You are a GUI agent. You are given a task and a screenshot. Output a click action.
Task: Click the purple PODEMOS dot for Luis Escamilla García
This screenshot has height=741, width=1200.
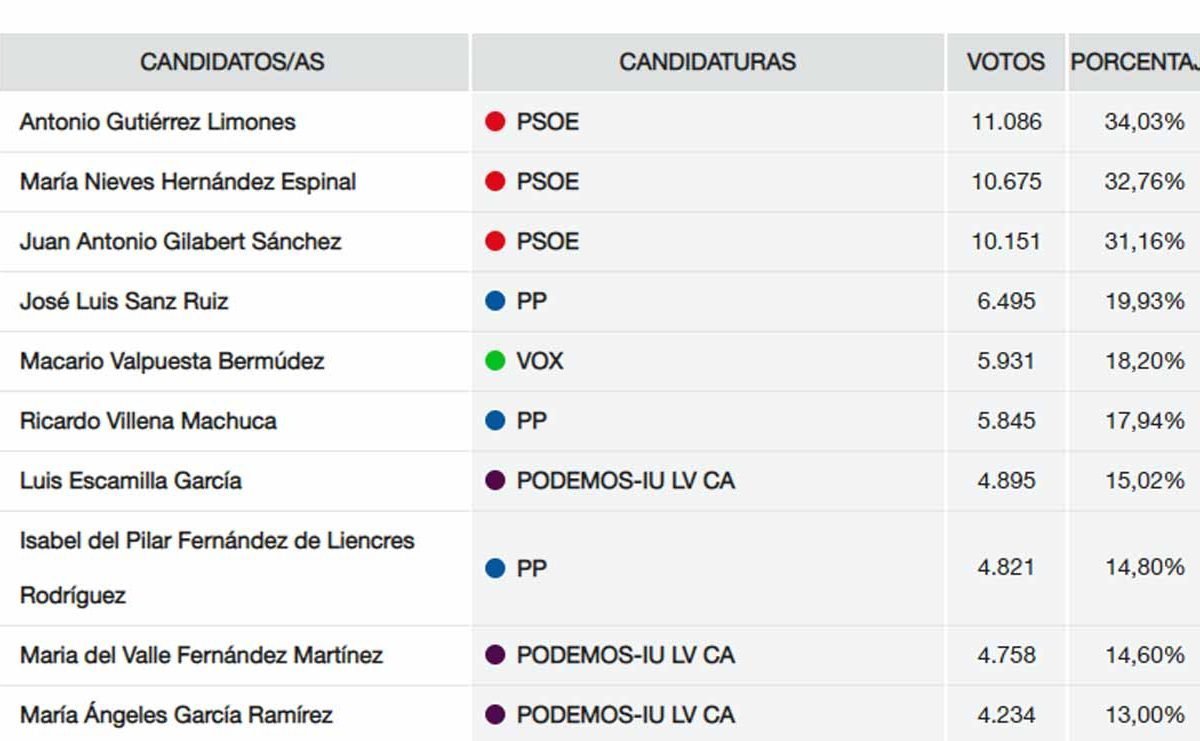[x=494, y=481]
